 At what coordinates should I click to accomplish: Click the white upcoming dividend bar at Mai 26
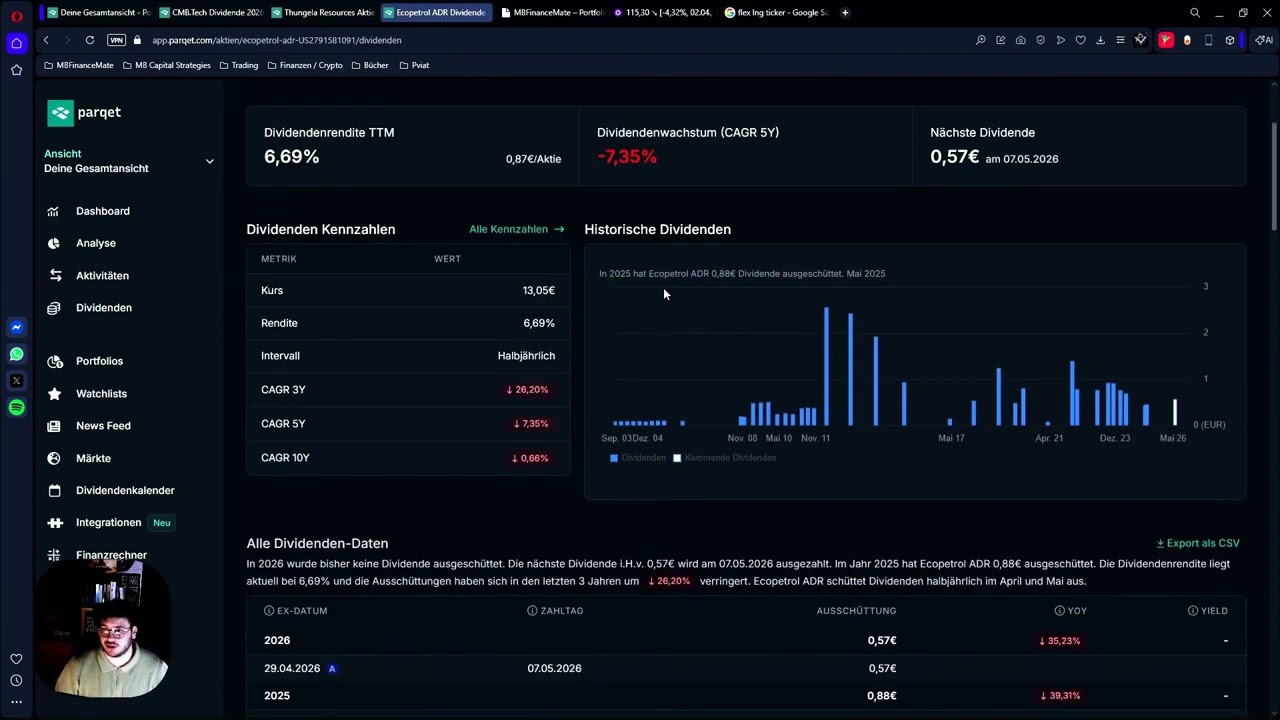[x=1175, y=412]
